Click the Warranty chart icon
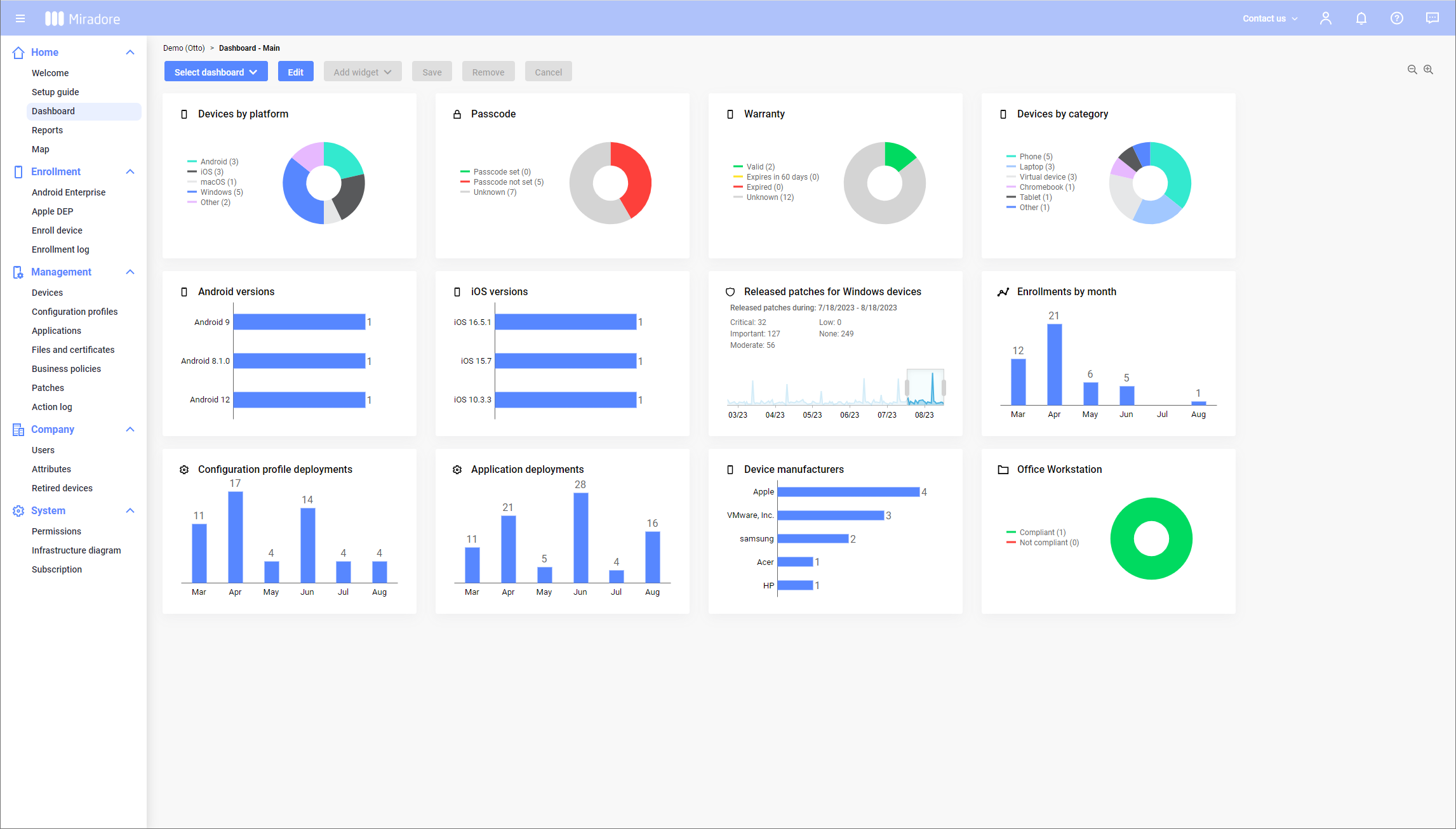Image resolution: width=1456 pixels, height=829 pixels. point(730,114)
